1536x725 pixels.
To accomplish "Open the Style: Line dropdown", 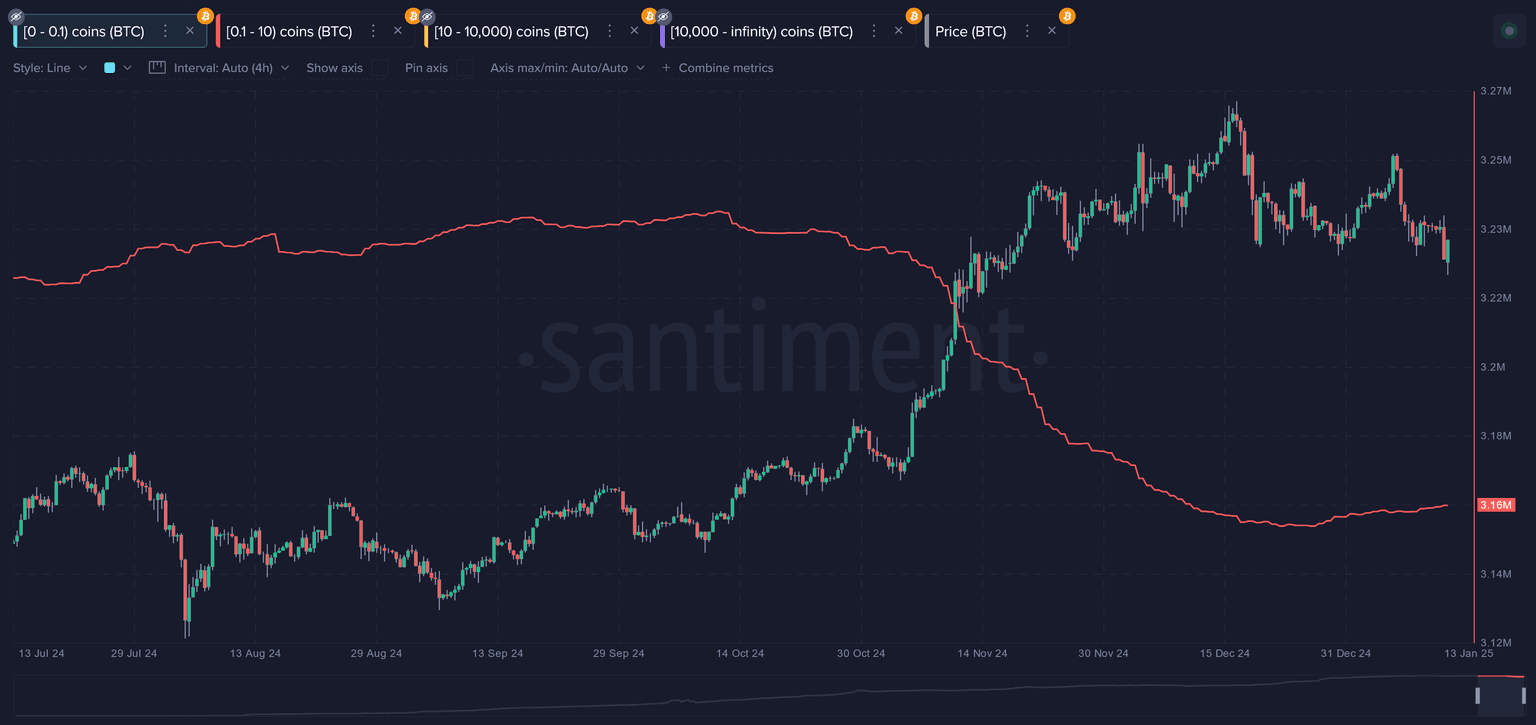I will [x=50, y=68].
